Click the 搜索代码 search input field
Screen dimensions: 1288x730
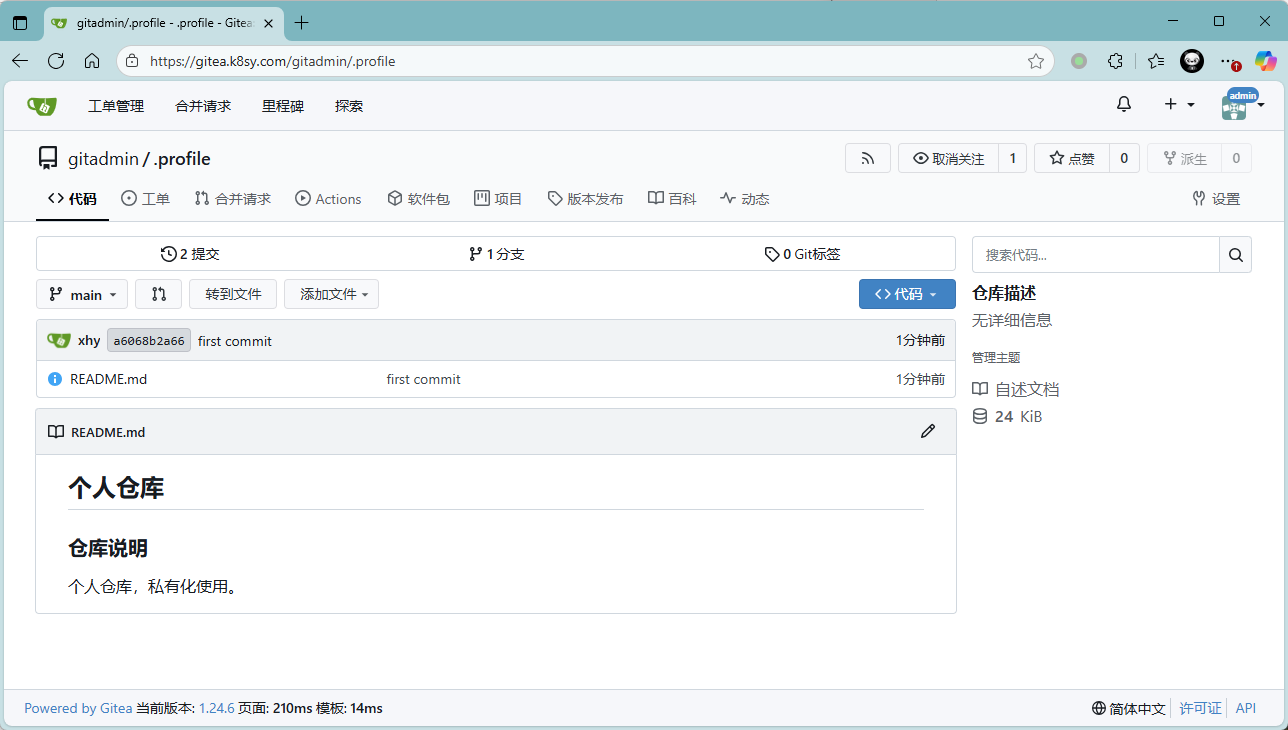[1095, 255]
